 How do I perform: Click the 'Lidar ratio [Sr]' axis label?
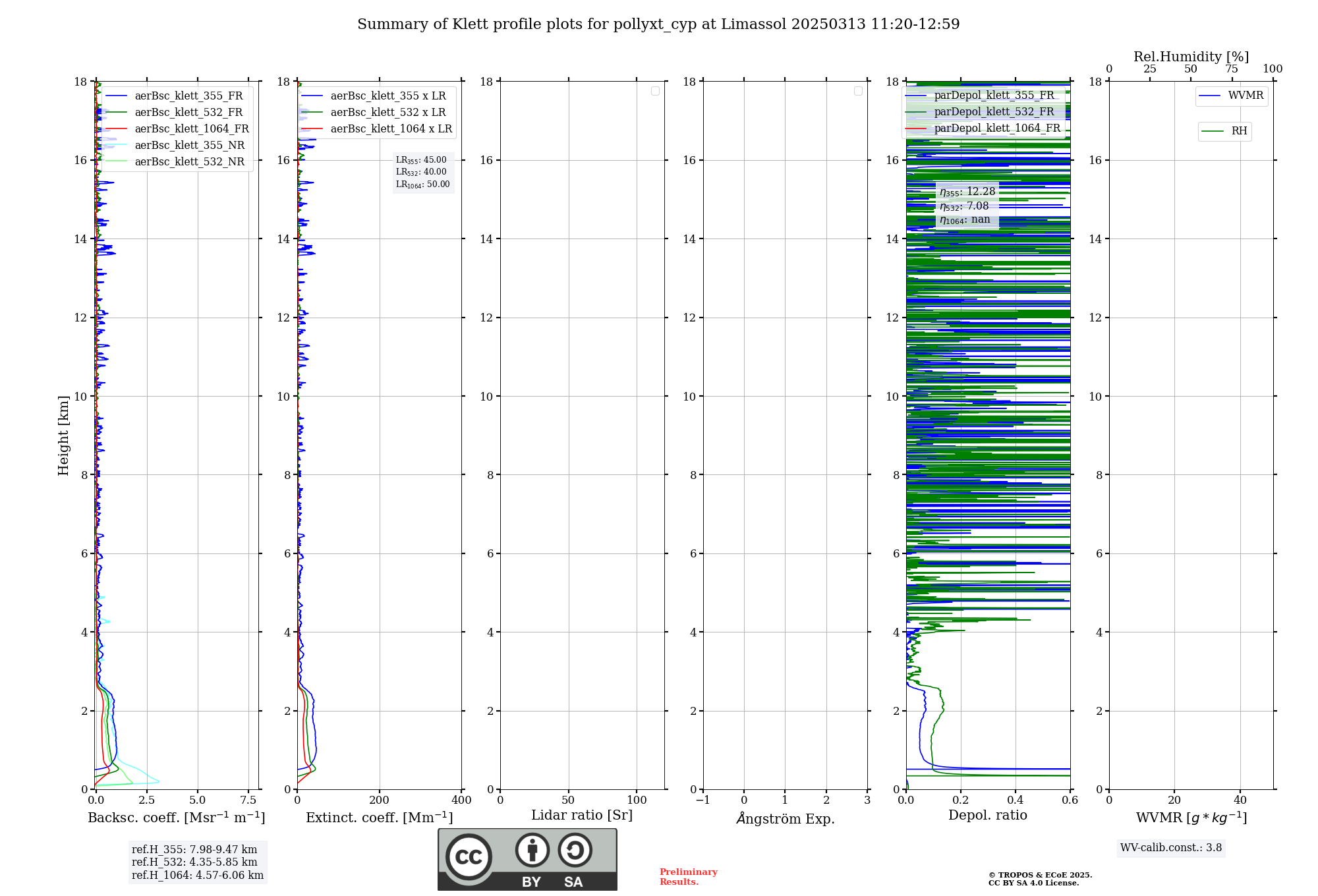tap(582, 816)
